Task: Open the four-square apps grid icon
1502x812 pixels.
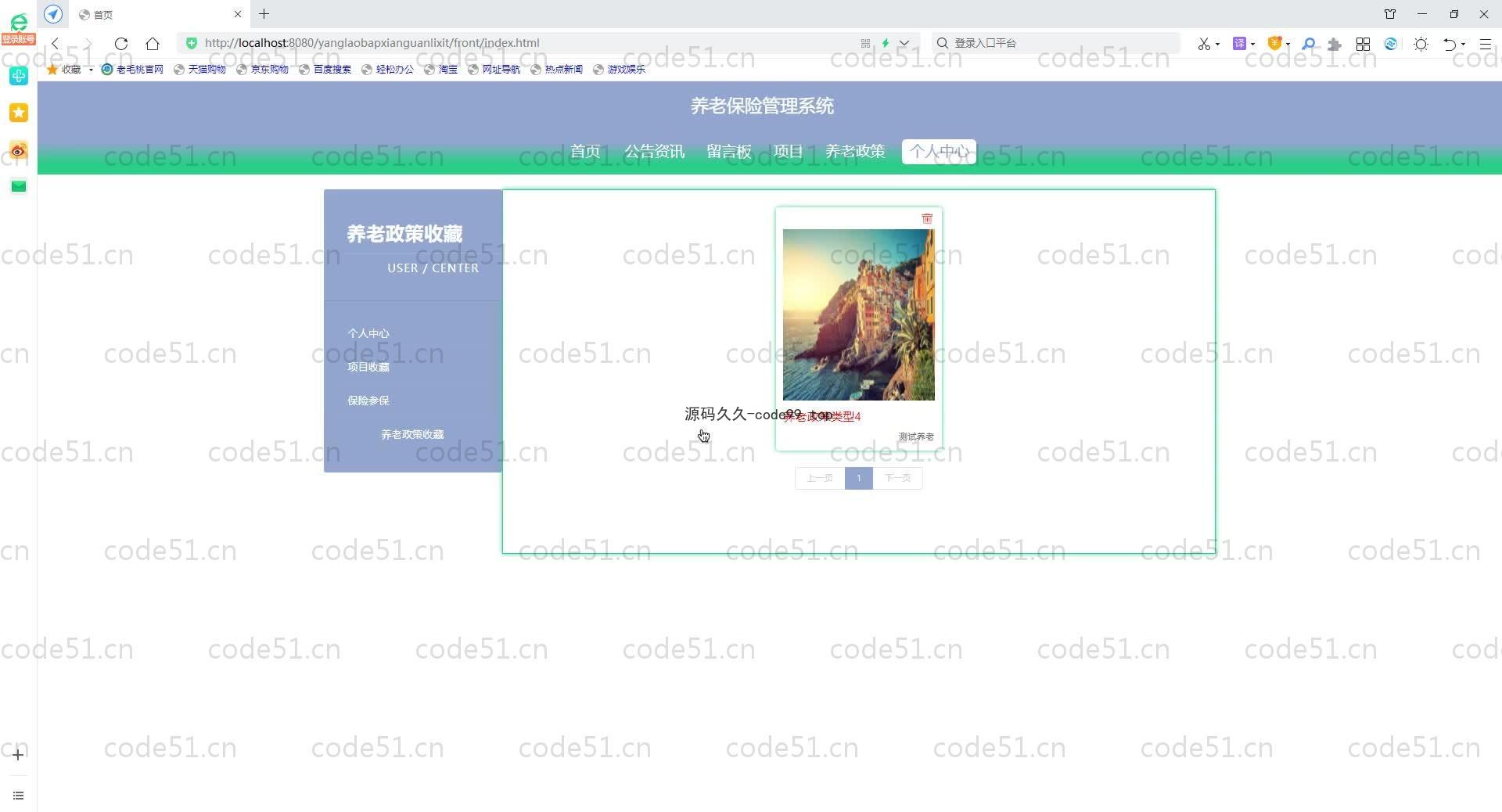Action: [x=1363, y=44]
